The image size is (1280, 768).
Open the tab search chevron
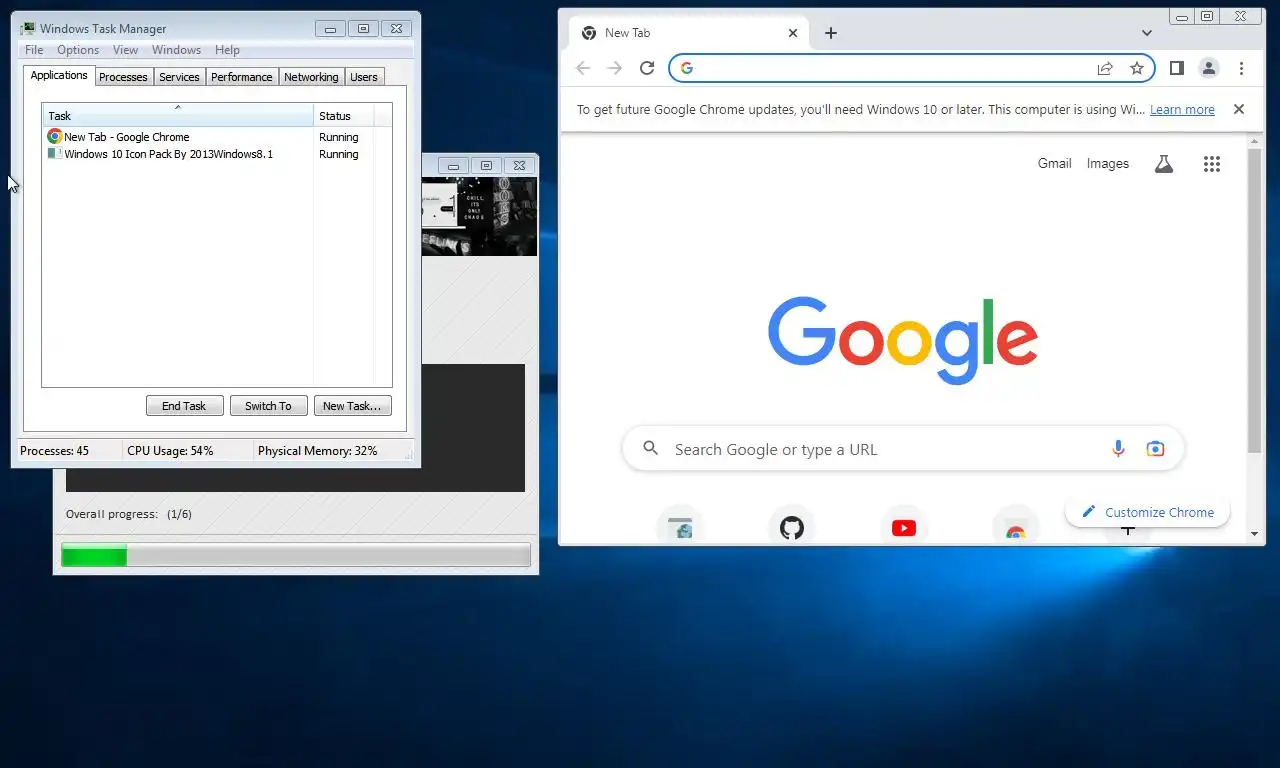click(1147, 33)
